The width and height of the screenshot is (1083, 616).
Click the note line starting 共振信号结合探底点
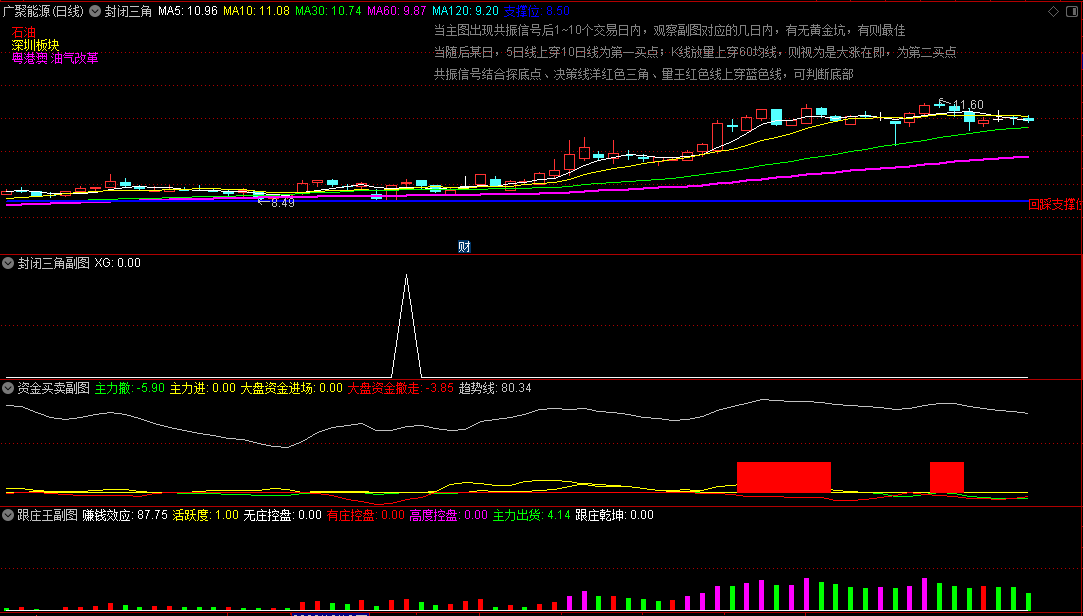pyautogui.click(x=646, y=75)
